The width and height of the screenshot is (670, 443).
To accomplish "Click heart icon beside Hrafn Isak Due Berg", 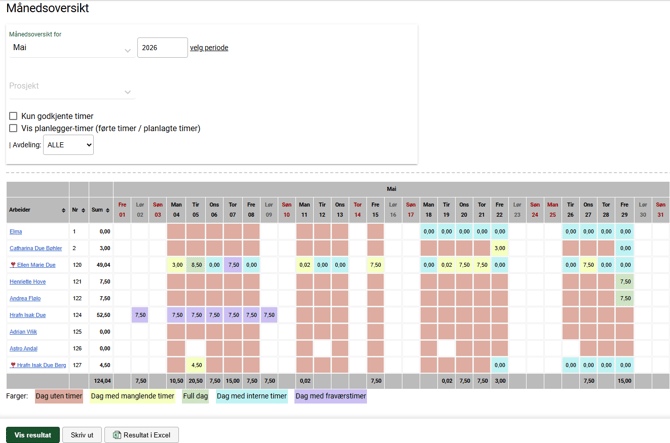I will pos(13,365).
